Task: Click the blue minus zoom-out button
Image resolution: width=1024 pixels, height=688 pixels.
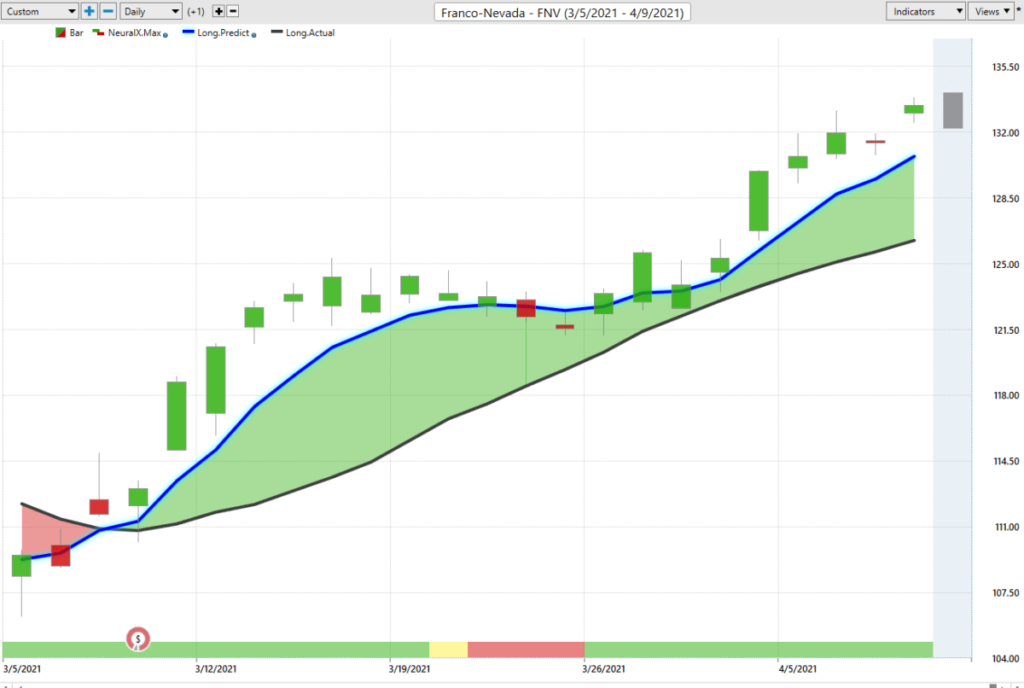Action: tap(108, 11)
